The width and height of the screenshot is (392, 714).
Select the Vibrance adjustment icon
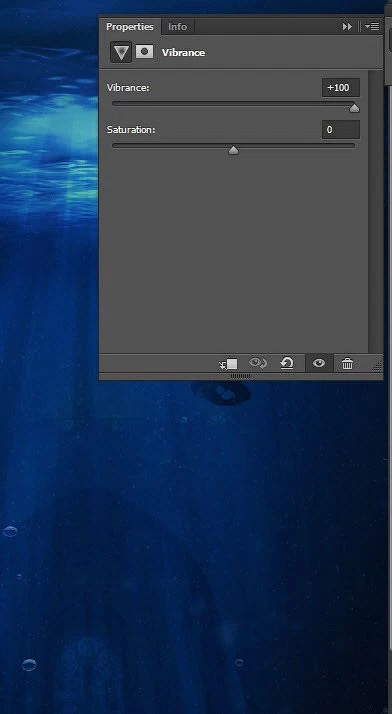click(121, 52)
